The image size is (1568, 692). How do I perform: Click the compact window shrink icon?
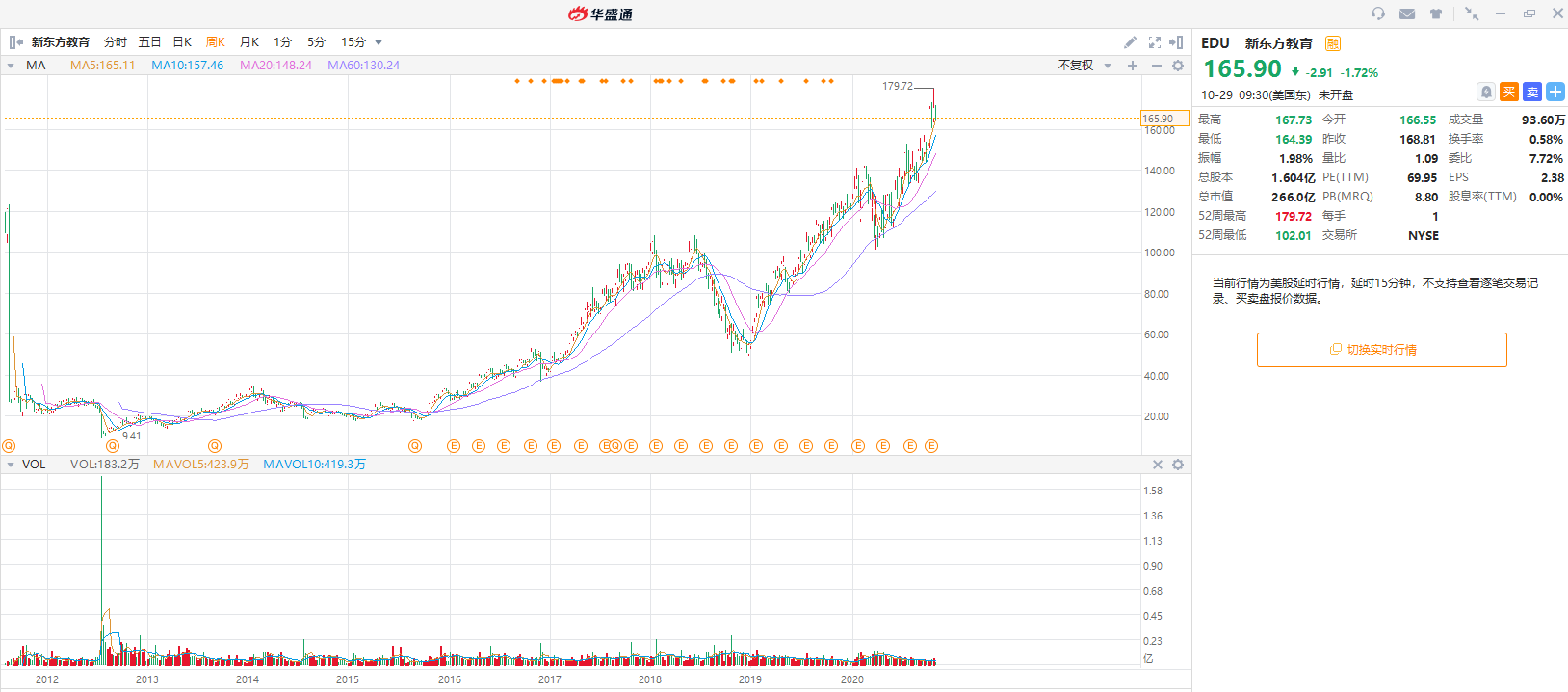pos(1472,13)
